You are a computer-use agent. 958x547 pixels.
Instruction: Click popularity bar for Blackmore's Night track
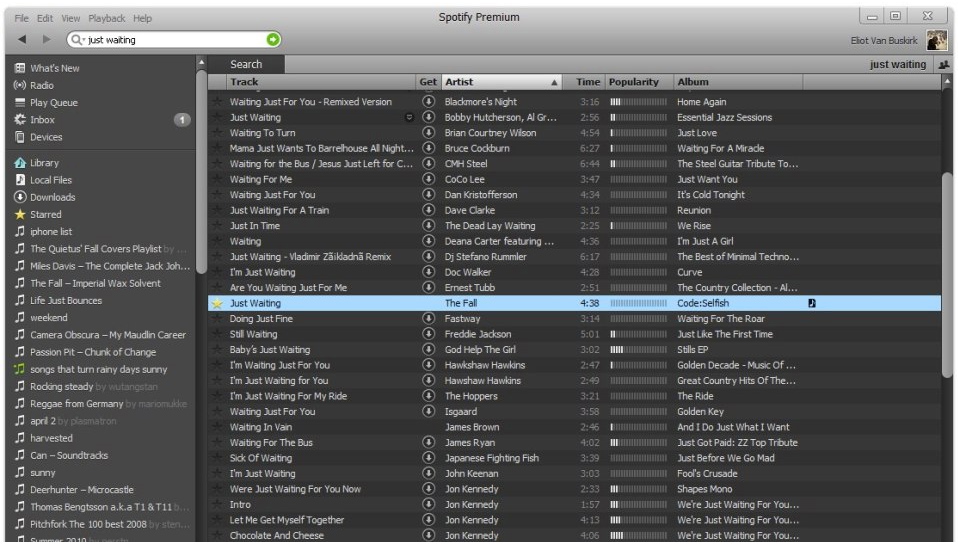638,101
